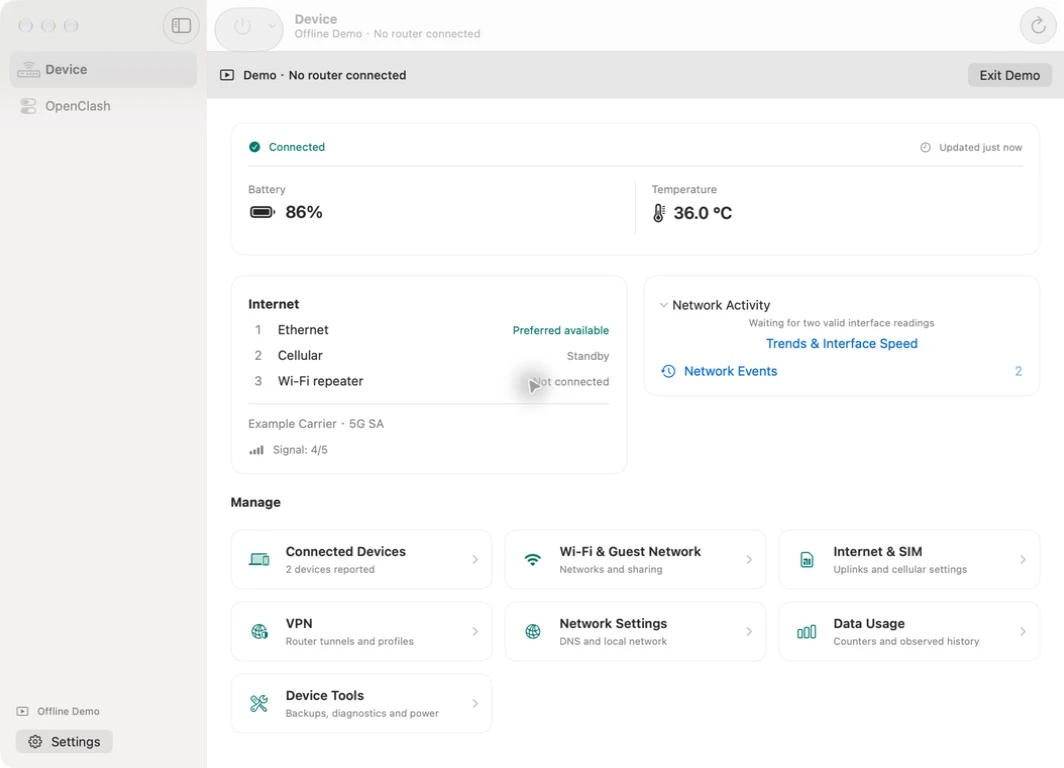
Task: Click the clock icon beside Updated just now
Action: pyautogui.click(x=925, y=147)
